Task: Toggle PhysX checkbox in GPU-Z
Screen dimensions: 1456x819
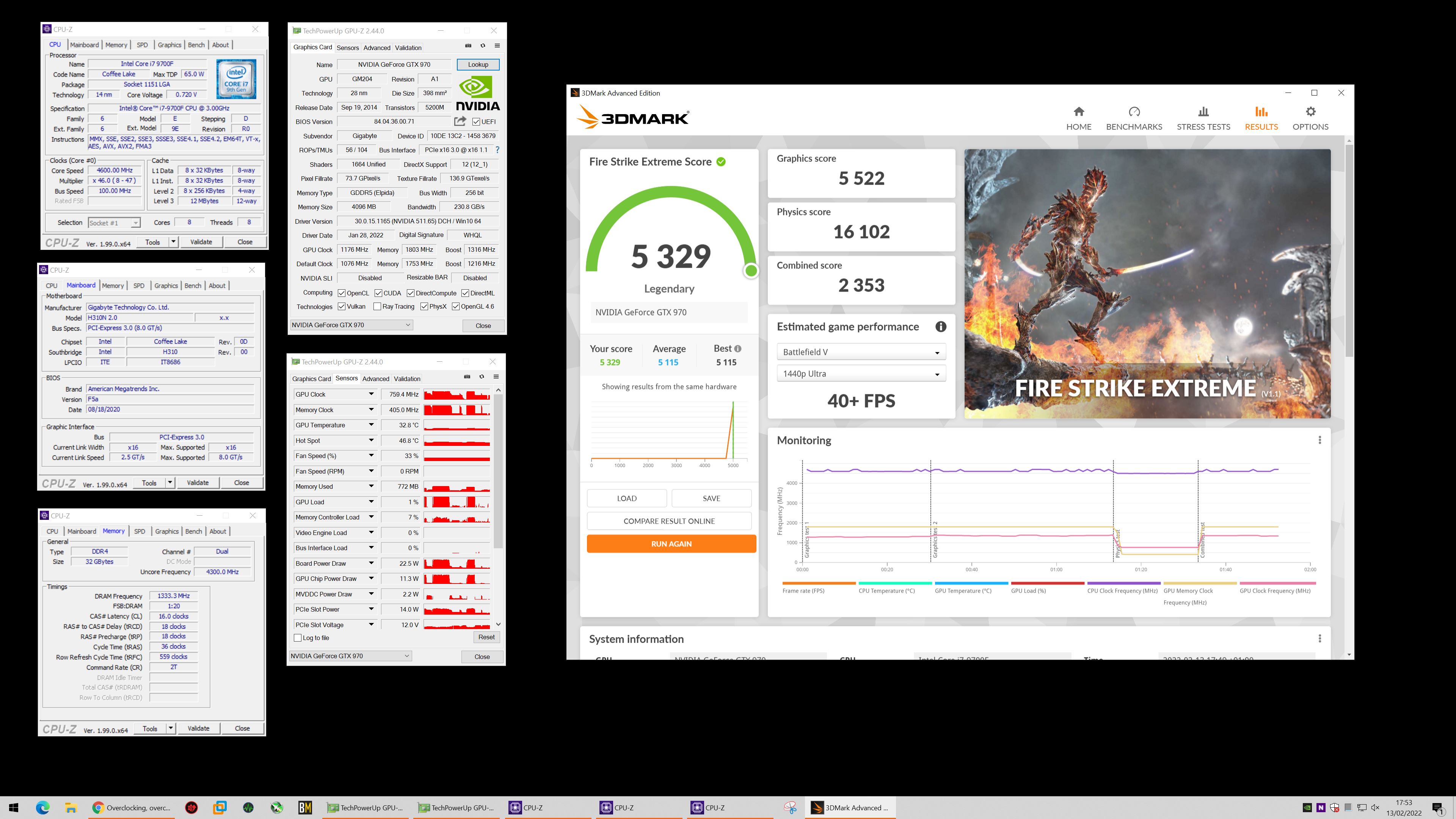Action: (424, 306)
